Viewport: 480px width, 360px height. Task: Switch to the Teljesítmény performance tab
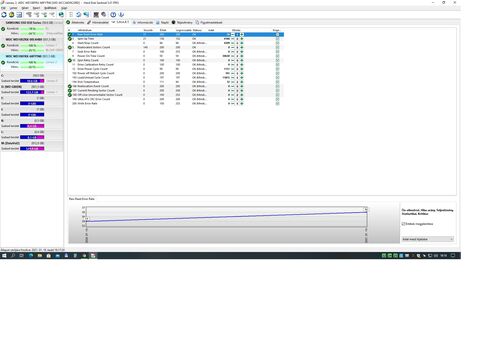coord(182,22)
